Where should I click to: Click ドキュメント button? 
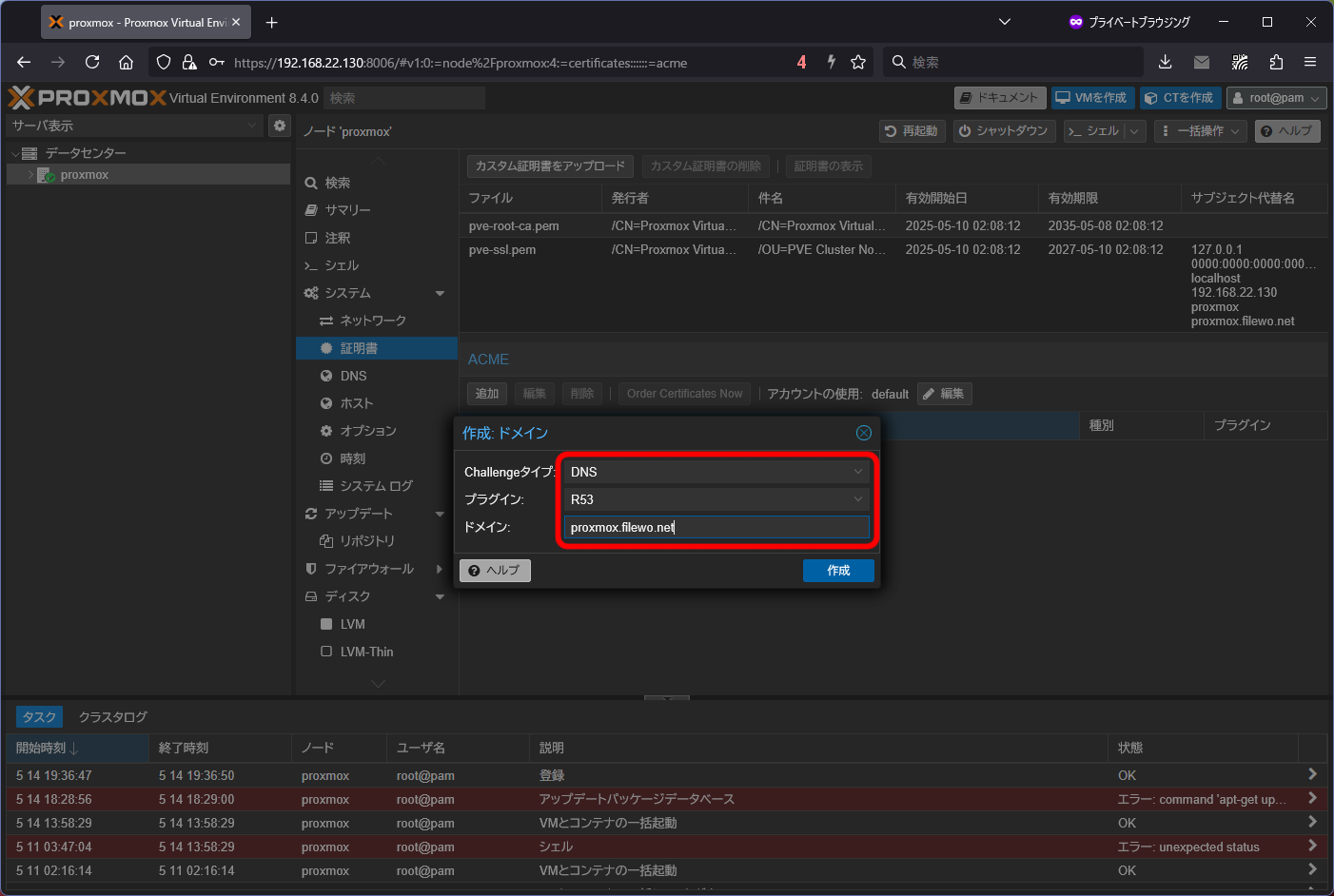point(1000,98)
